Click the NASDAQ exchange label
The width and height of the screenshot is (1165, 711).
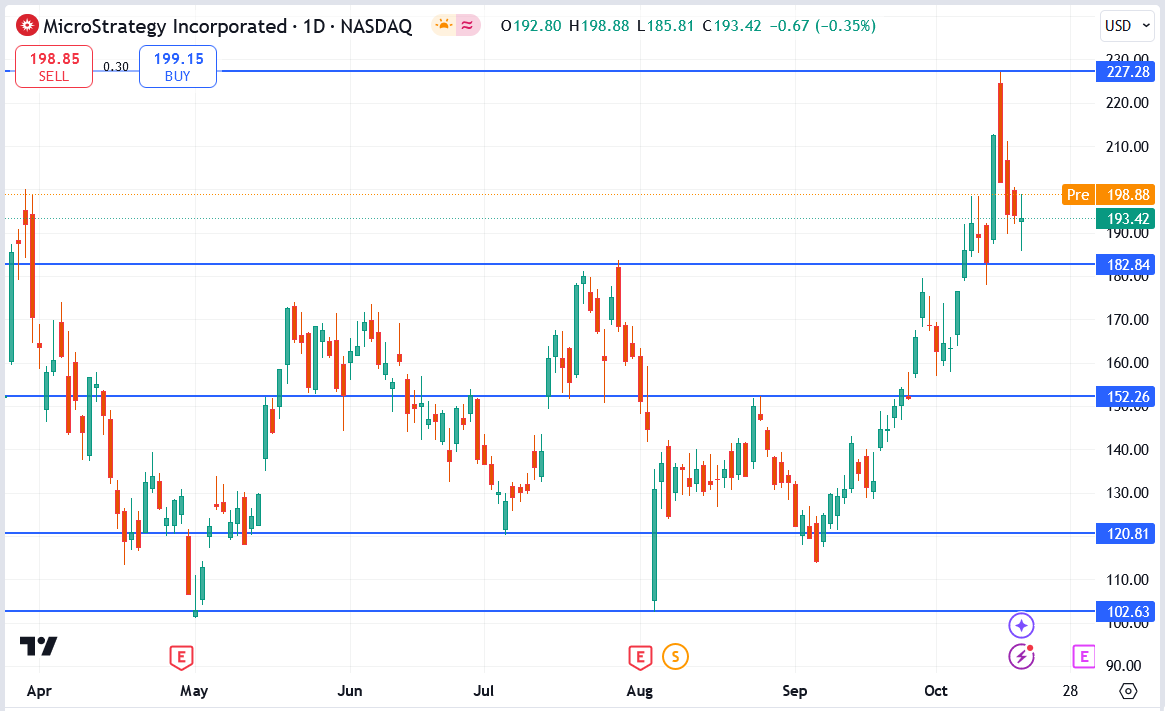coord(378,26)
